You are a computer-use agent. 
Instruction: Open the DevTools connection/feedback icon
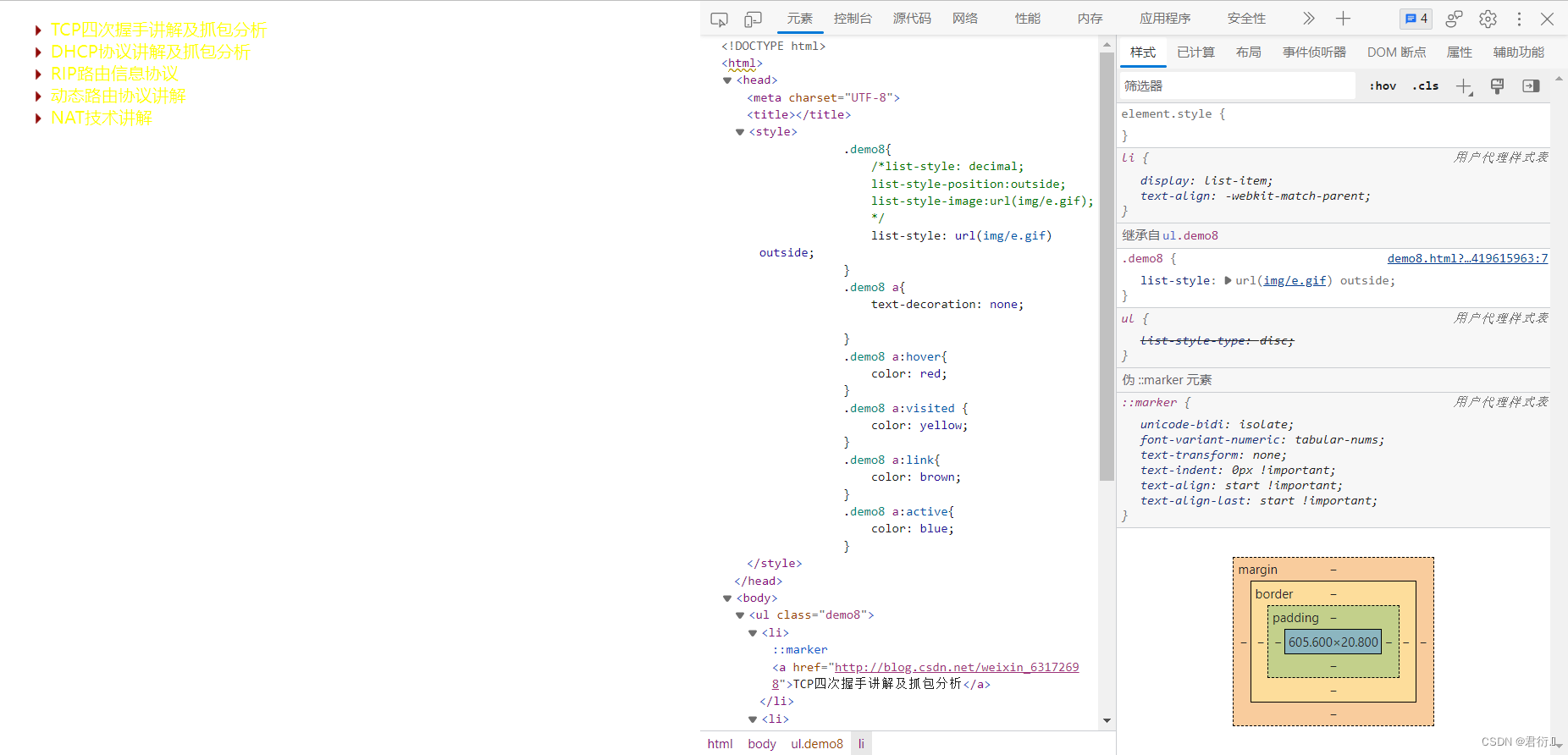tap(1455, 19)
